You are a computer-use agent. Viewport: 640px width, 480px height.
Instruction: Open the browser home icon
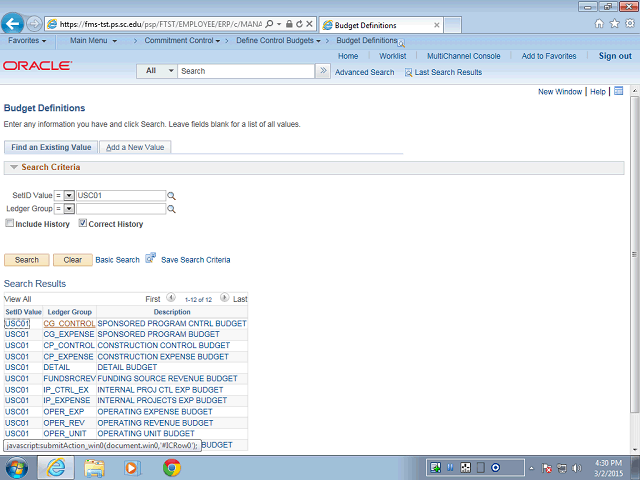click(x=599, y=24)
